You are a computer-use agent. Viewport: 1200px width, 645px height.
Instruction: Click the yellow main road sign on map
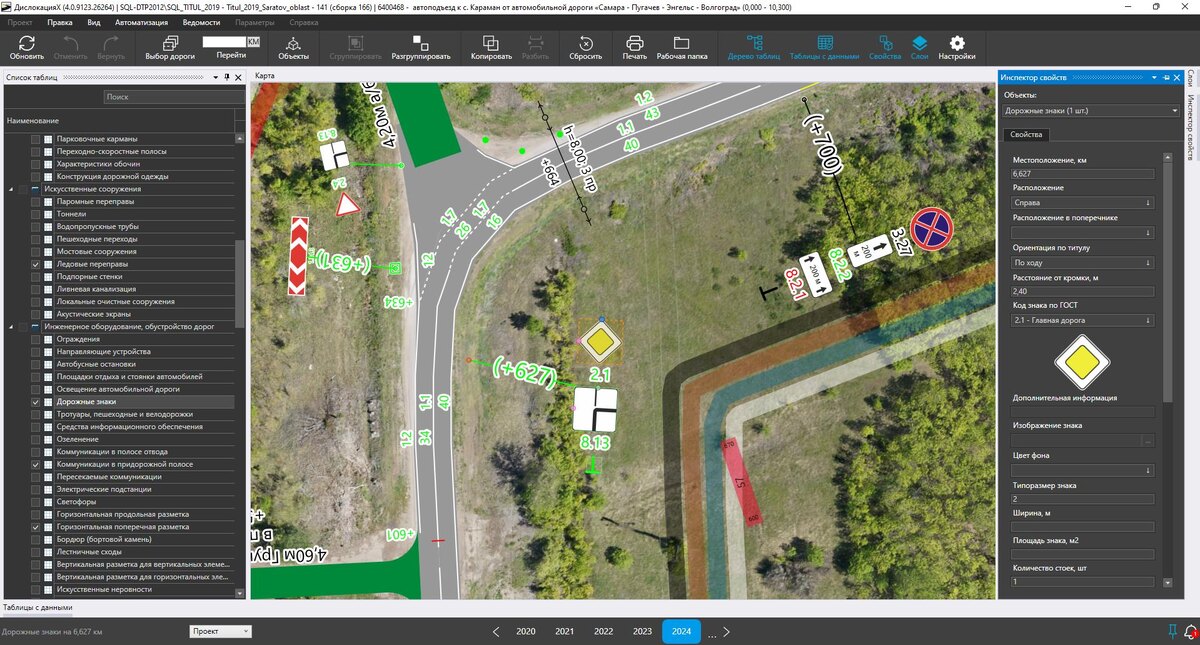(599, 342)
